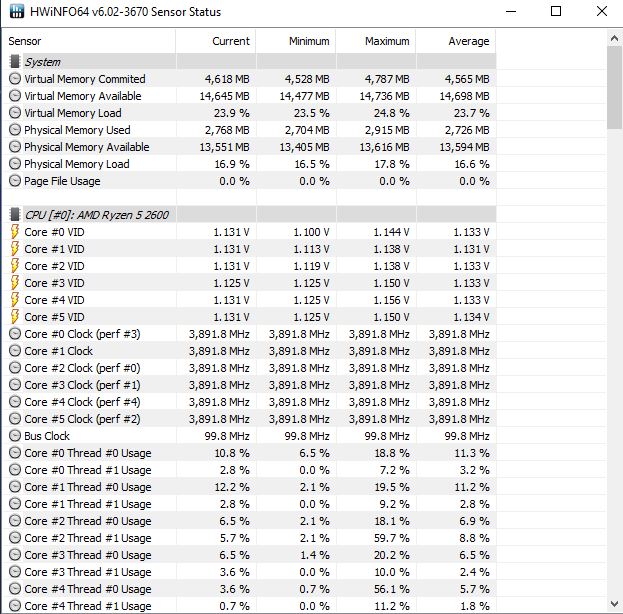Image resolution: width=623 pixels, height=614 pixels.
Task: Click the Sensor column header
Action: pos(90,41)
